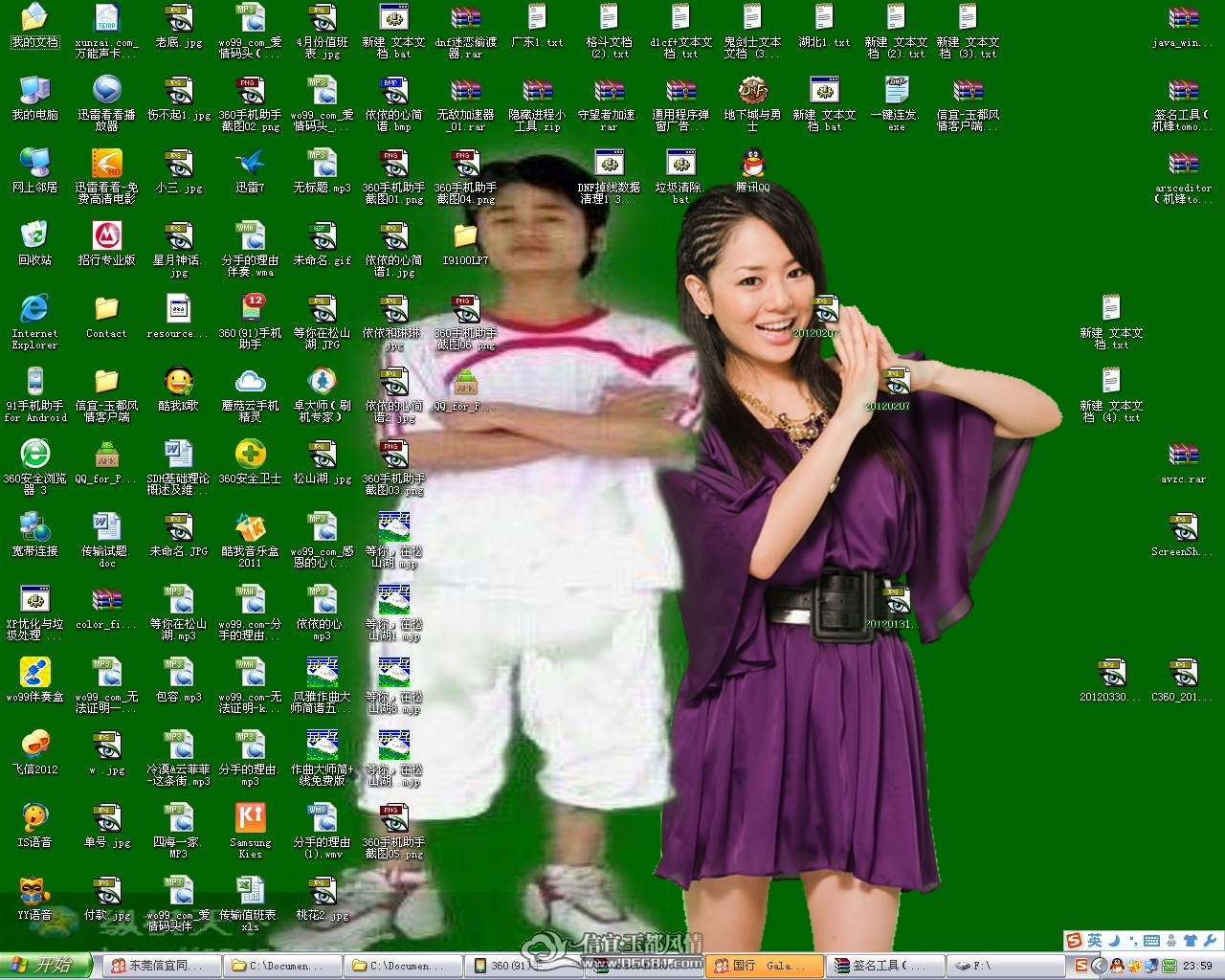The width and height of the screenshot is (1225, 980).
Task: Open the Contact folder
Action: click(x=106, y=316)
